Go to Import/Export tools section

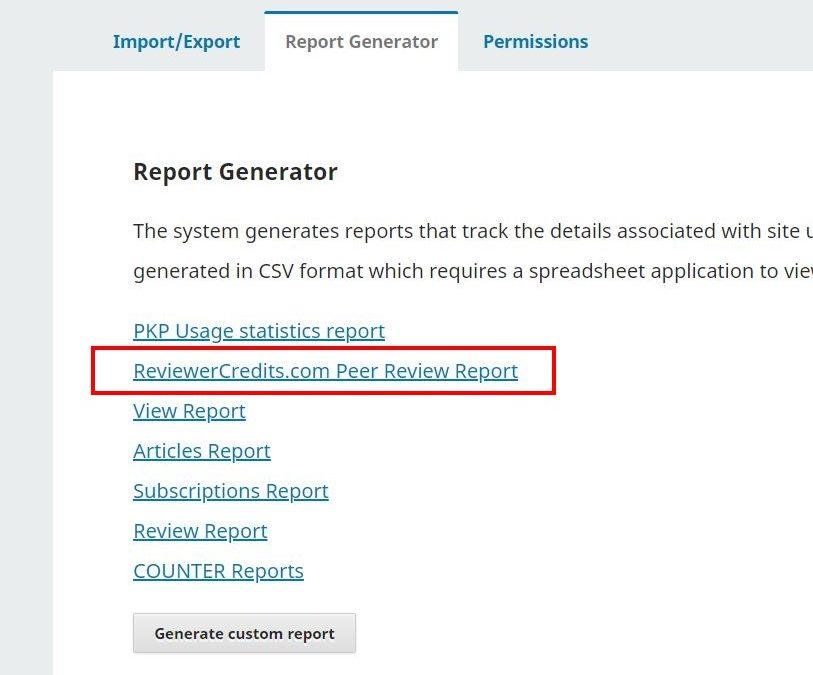click(176, 42)
